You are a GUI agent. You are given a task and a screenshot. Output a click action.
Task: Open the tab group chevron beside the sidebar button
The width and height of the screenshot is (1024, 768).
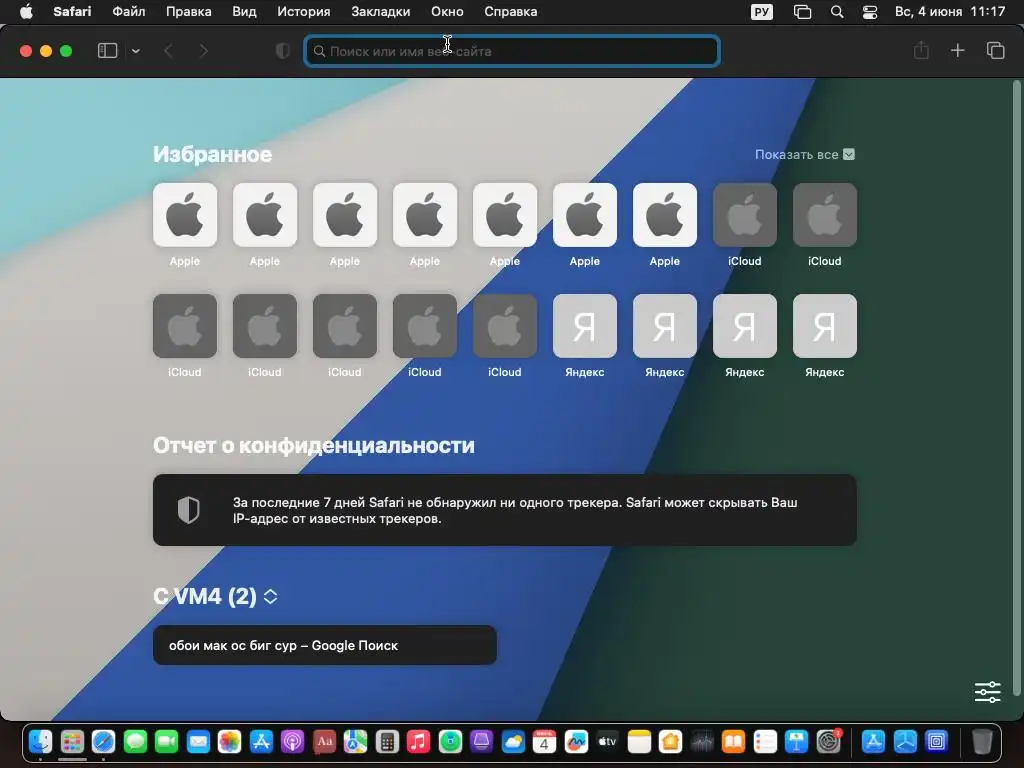pos(136,51)
